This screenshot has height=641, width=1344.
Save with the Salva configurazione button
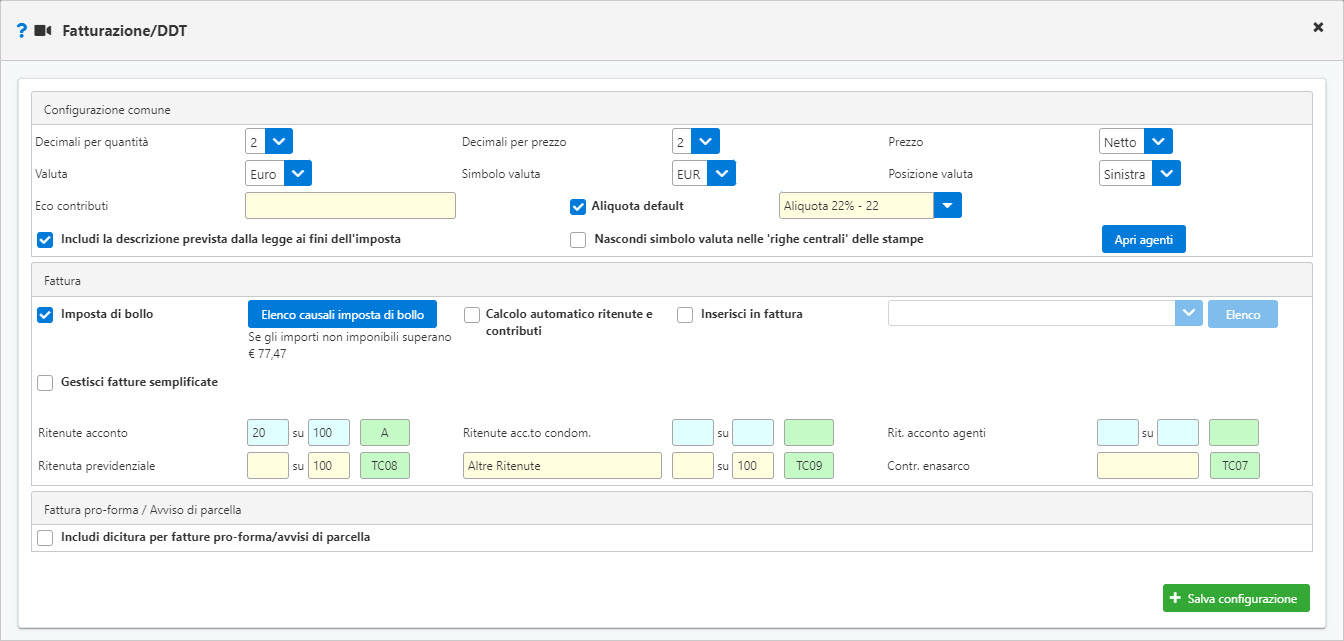[1236, 598]
